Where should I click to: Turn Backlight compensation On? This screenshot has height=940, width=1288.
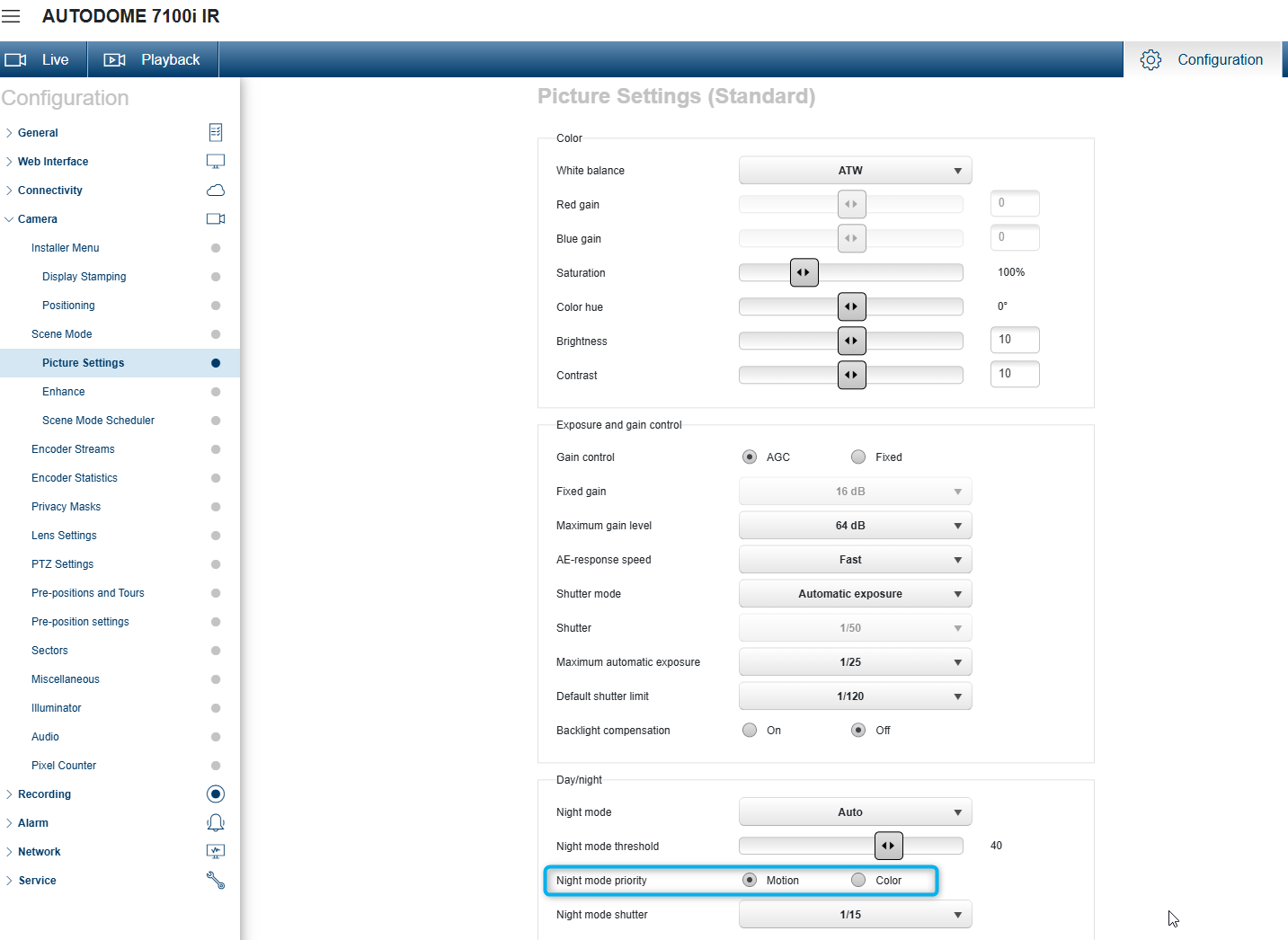[750, 731]
